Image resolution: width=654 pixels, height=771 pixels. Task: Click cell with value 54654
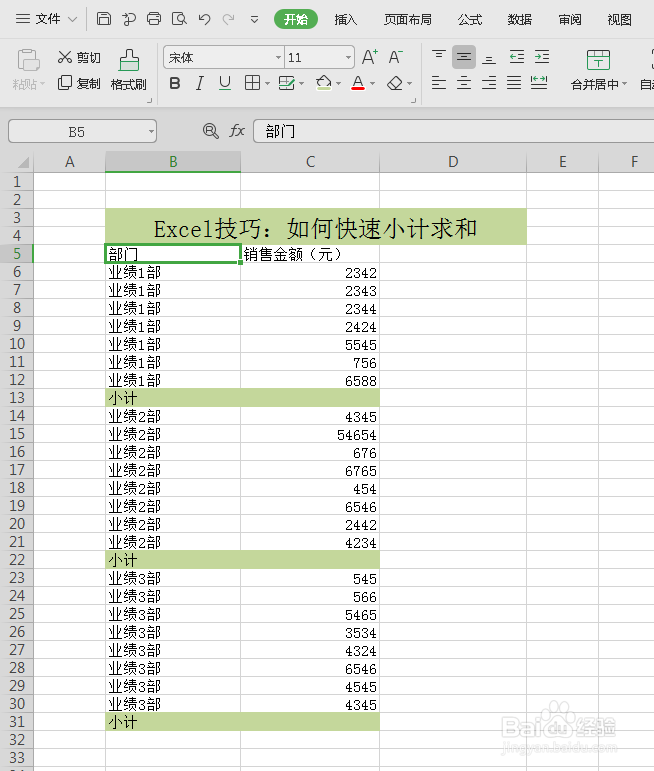pos(310,434)
